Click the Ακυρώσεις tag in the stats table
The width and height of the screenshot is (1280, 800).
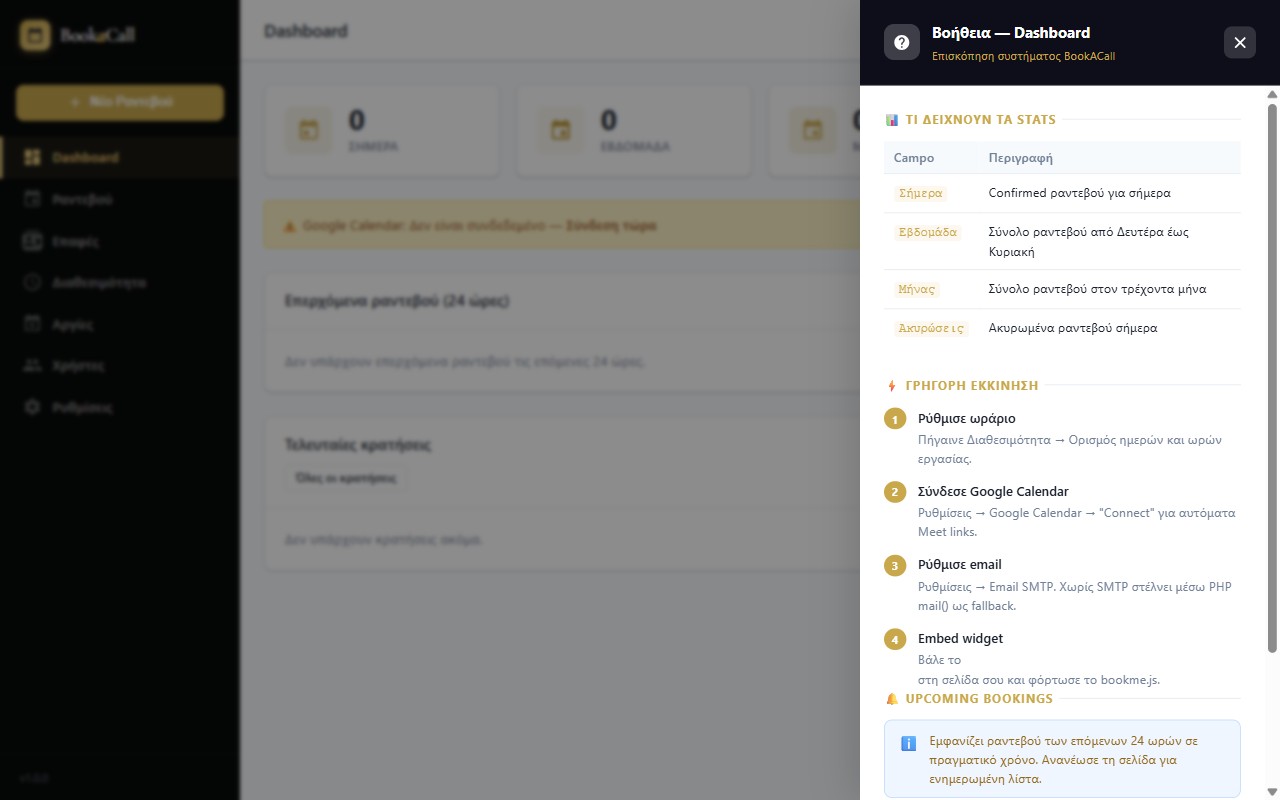coord(931,328)
